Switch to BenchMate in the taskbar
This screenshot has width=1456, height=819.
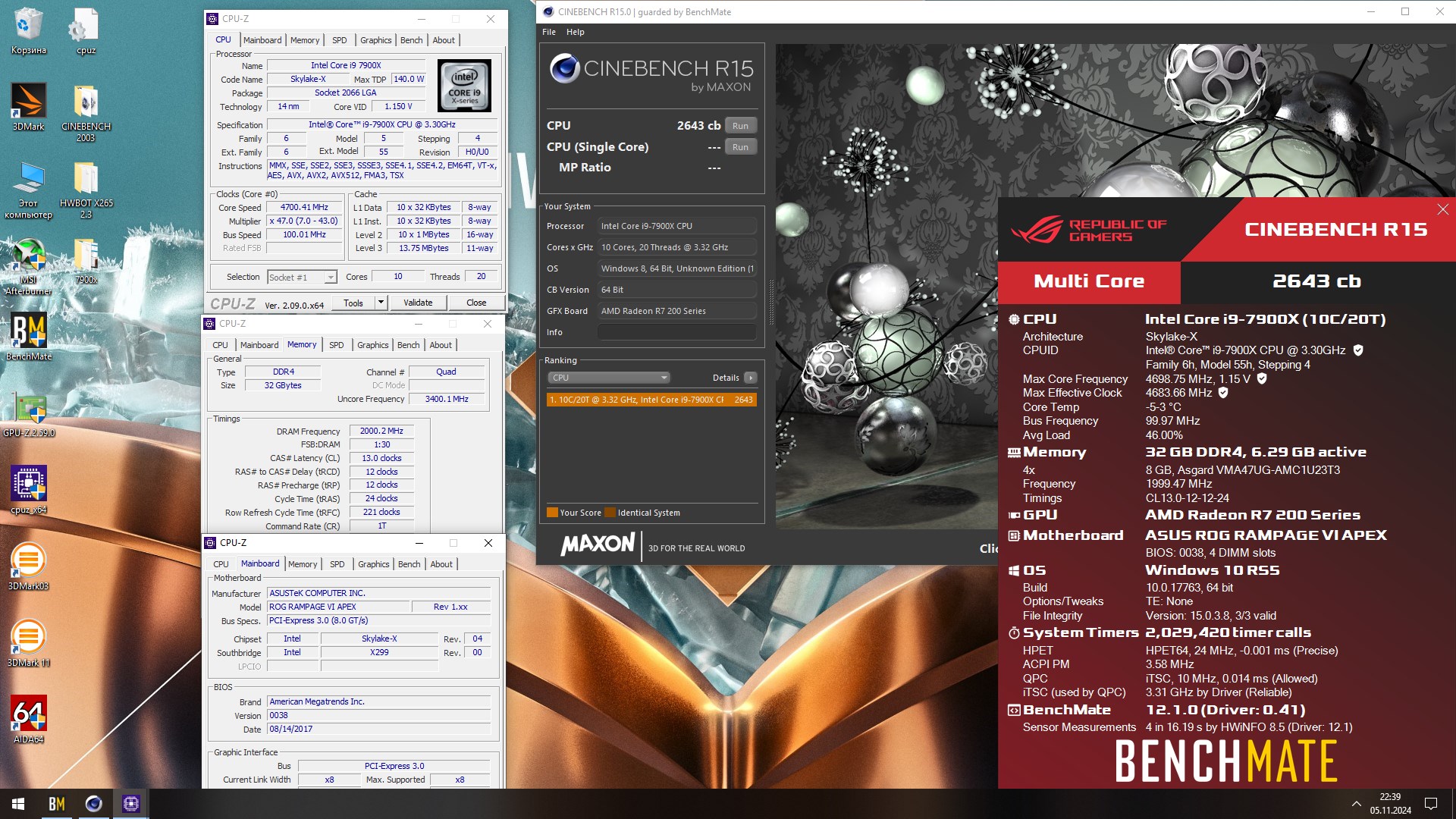click(57, 804)
